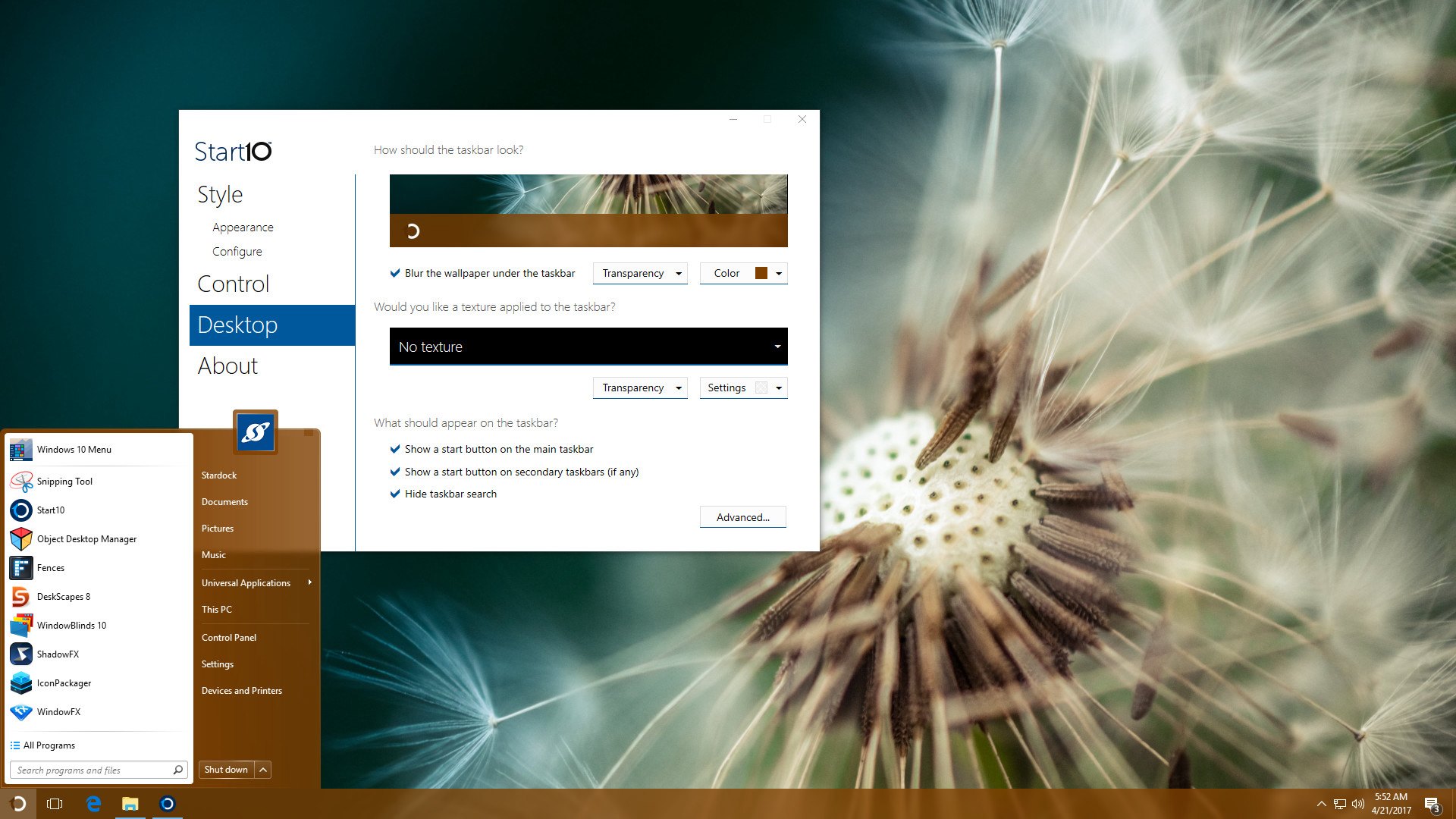Open Start10 from the start menu
This screenshot has width=1456, height=819.
[x=50, y=510]
